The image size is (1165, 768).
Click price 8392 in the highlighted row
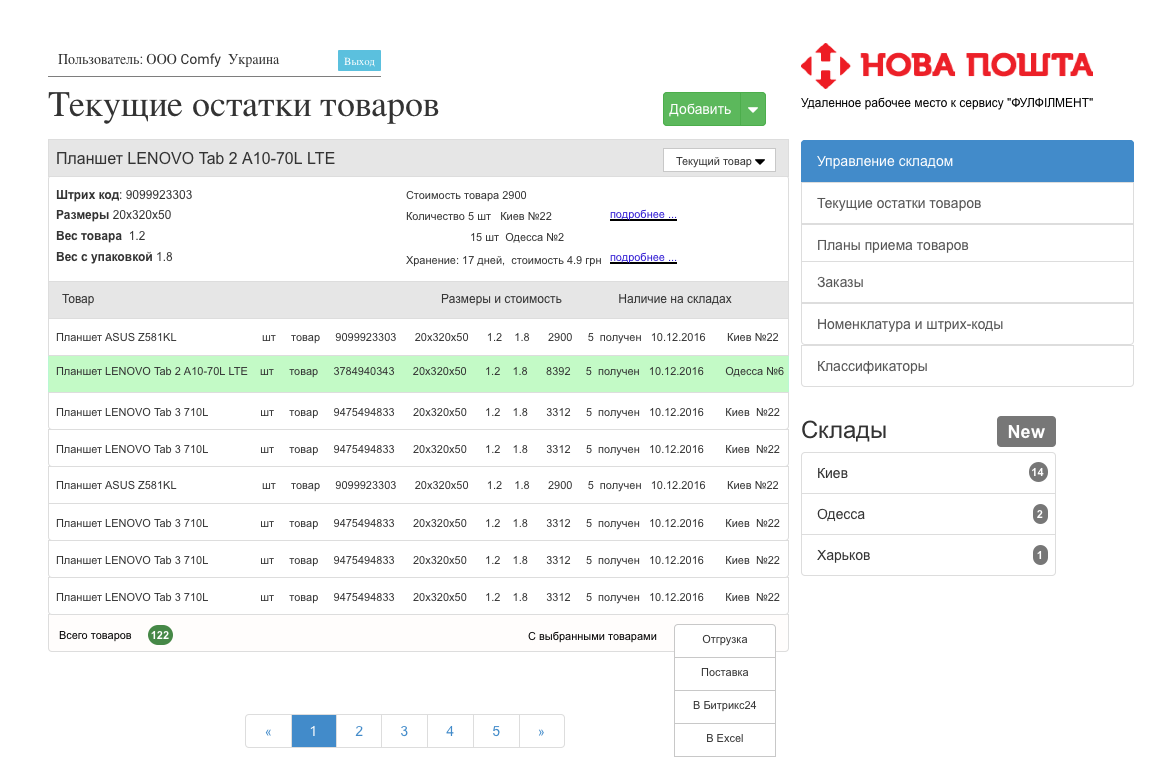[x=558, y=371]
